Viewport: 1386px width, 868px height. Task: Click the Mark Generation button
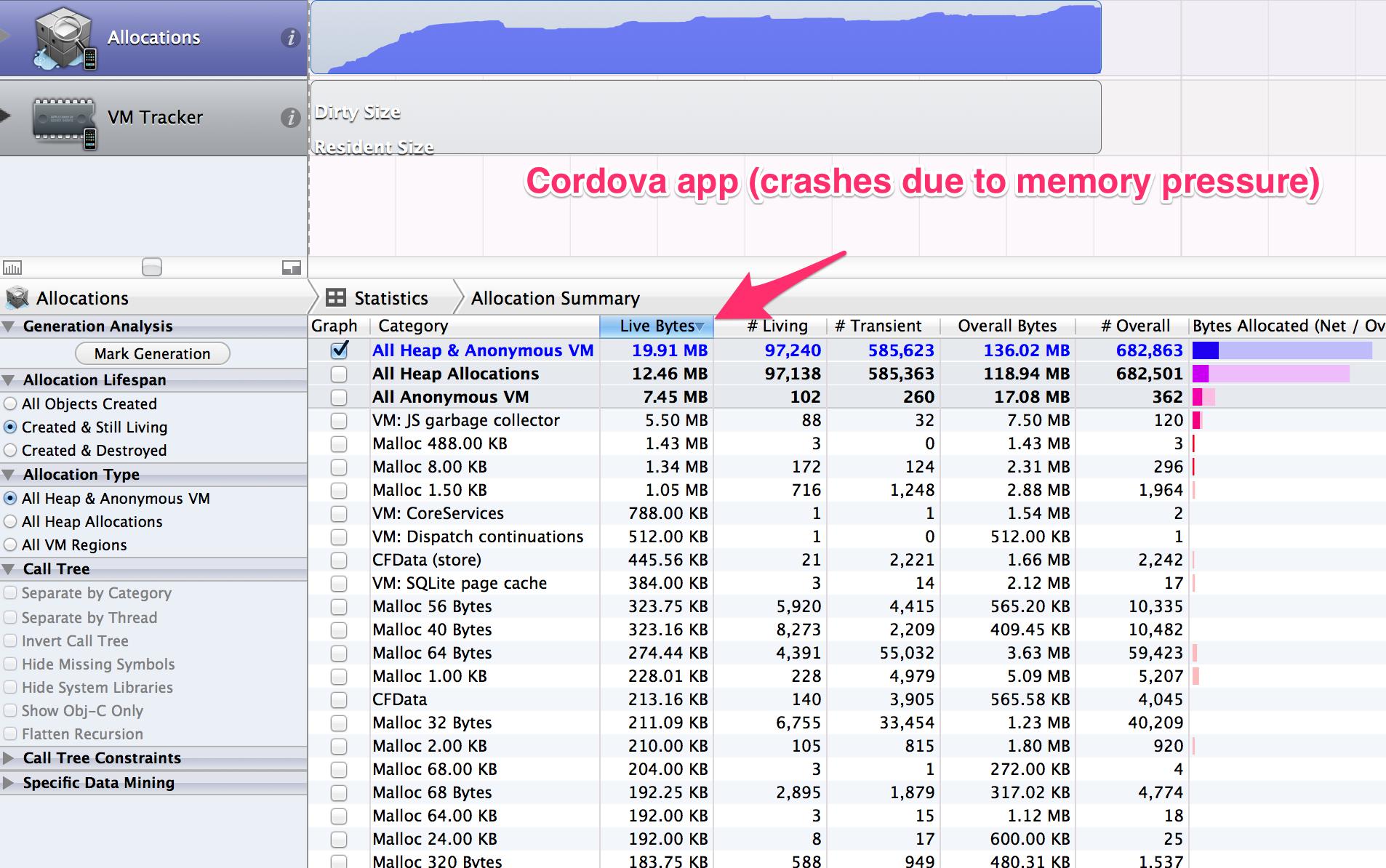tap(153, 353)
